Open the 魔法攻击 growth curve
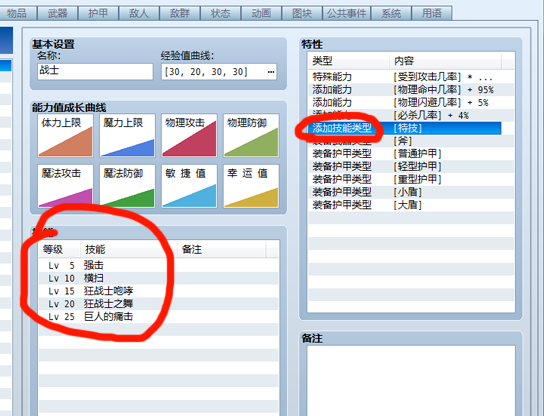 point(65,186)
